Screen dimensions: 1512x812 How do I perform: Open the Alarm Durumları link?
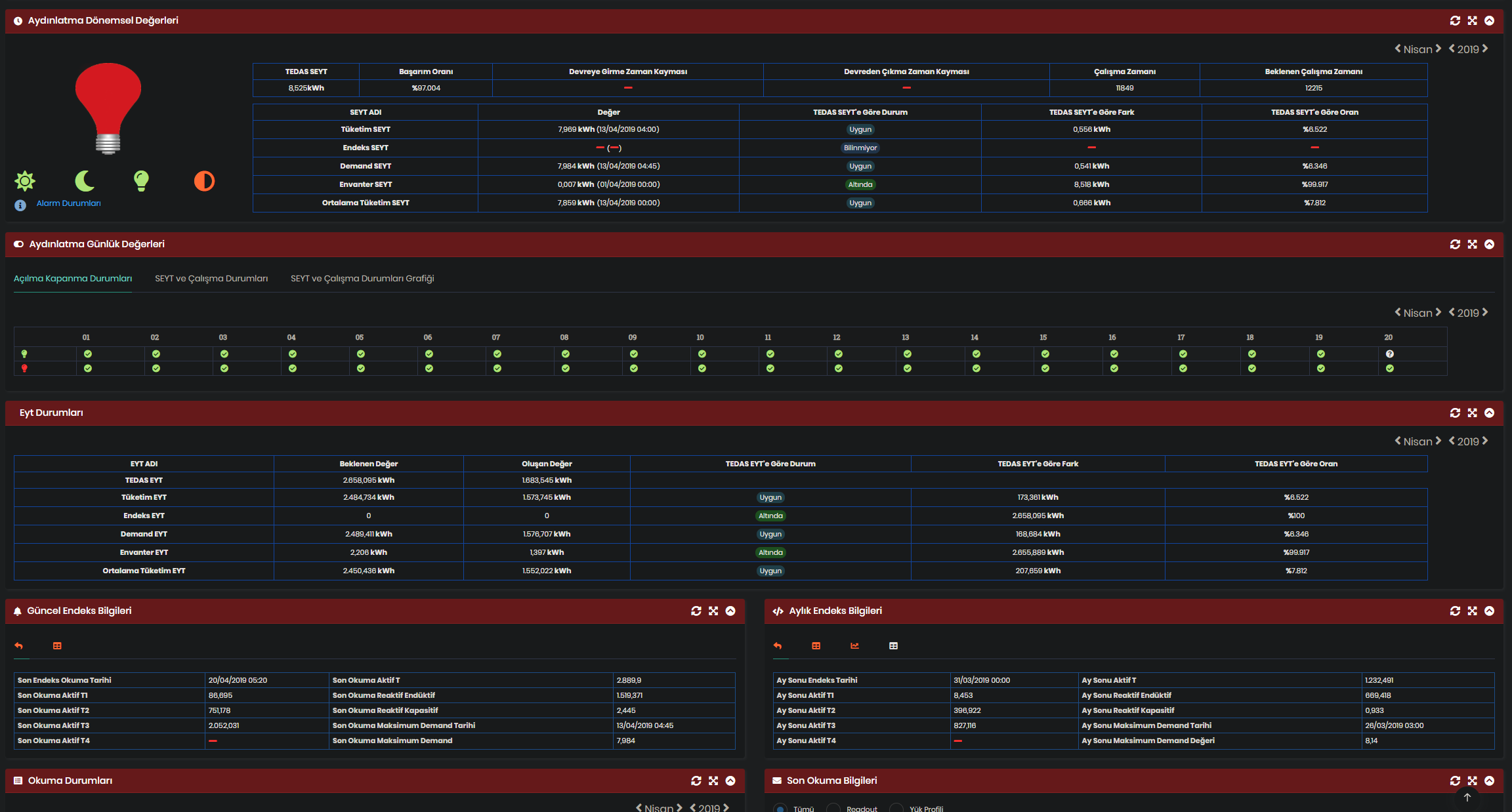pos(68,203)
